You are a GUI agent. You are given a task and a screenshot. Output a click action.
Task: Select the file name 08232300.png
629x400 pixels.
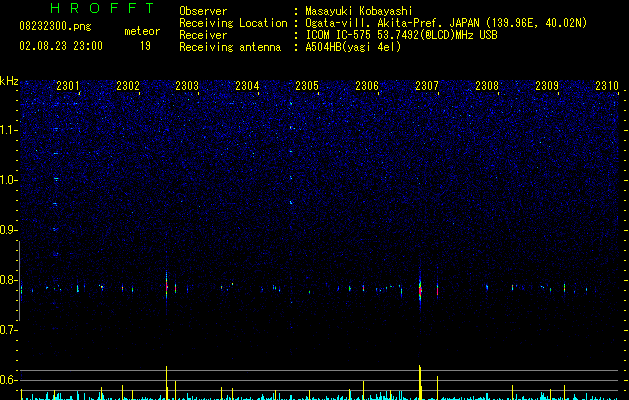click(x=55, y=27)
